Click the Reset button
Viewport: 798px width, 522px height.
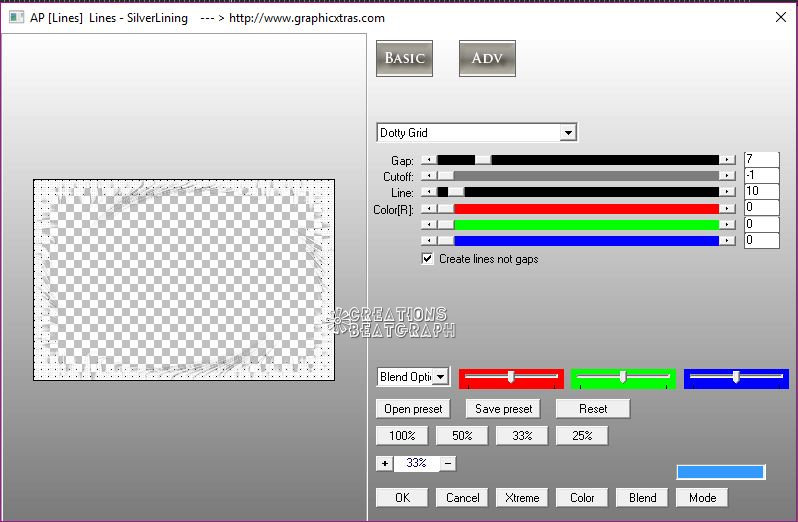click(593, 409)
